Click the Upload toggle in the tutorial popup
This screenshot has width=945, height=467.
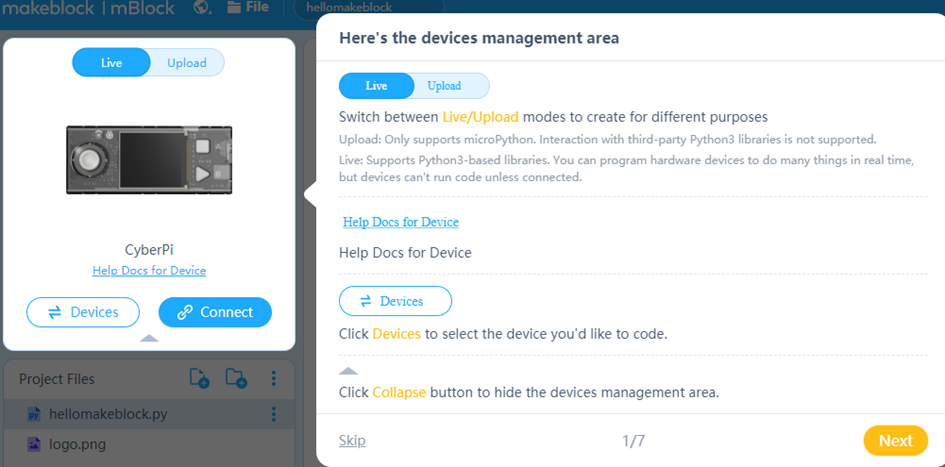(x=444, y=86)
